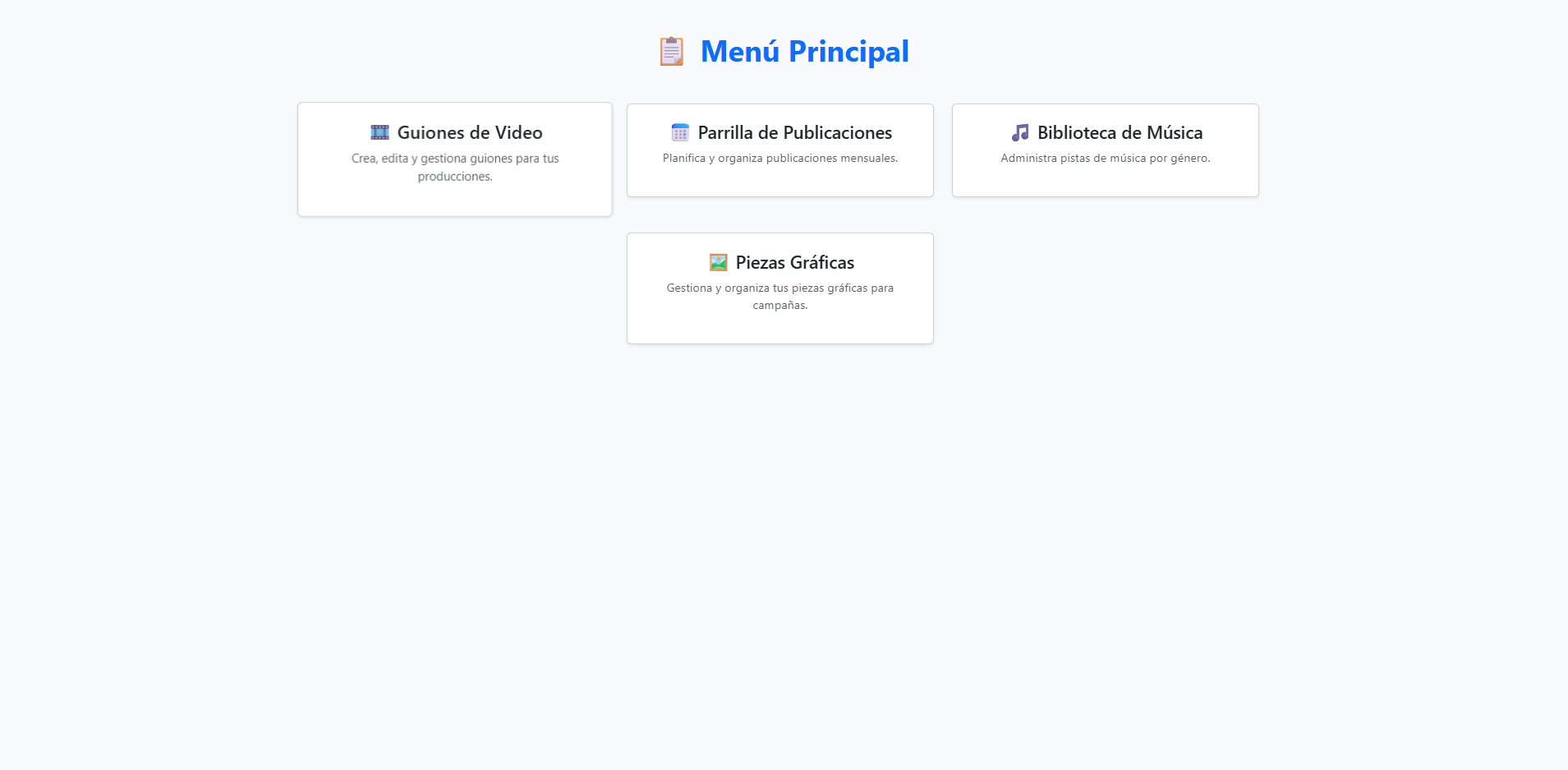Screen dimensions: 1568x770
Task: Click the music tracks by genre description
Action: click(x=1105, y=157)
